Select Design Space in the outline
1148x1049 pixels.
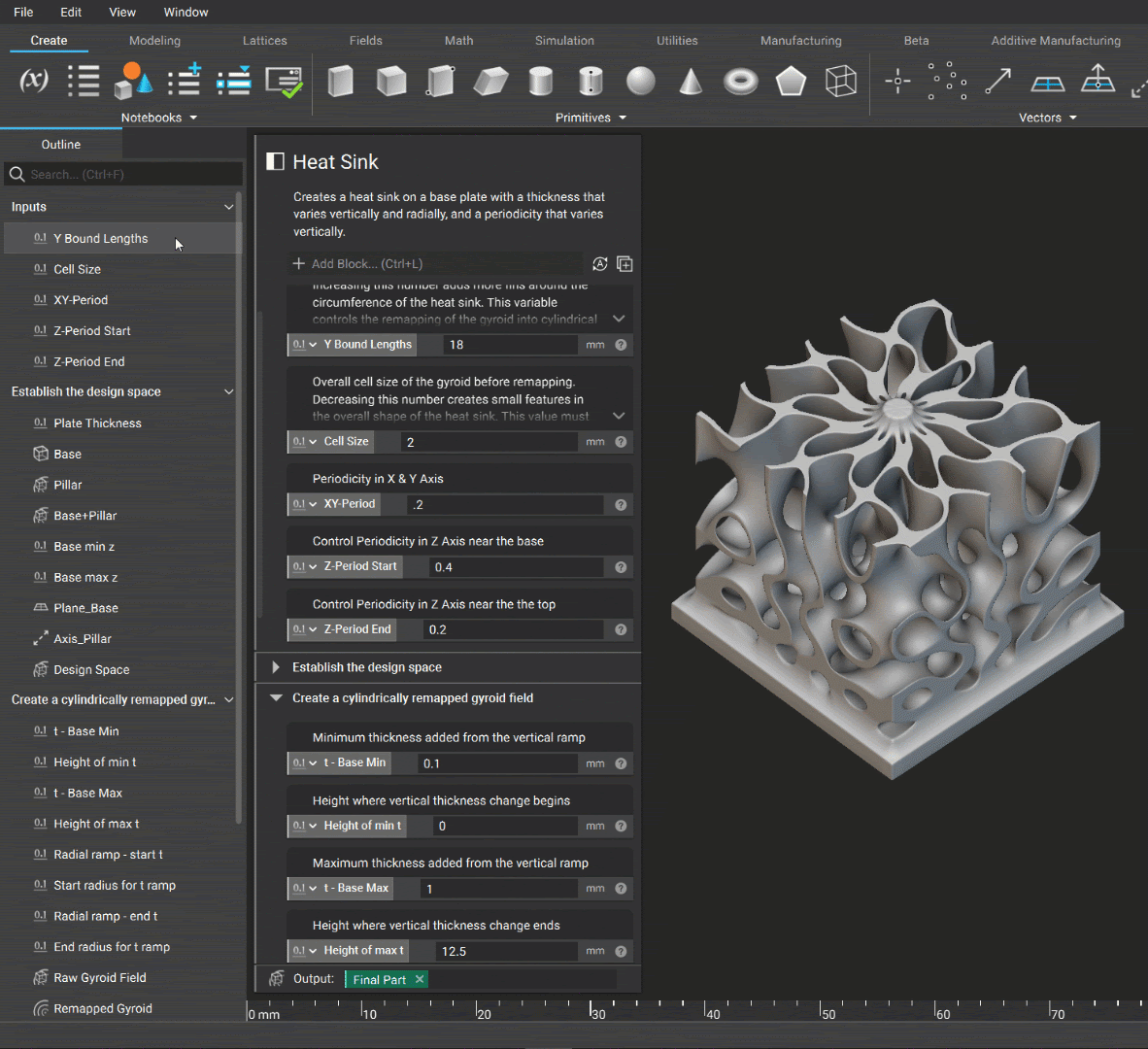(91, 670)
